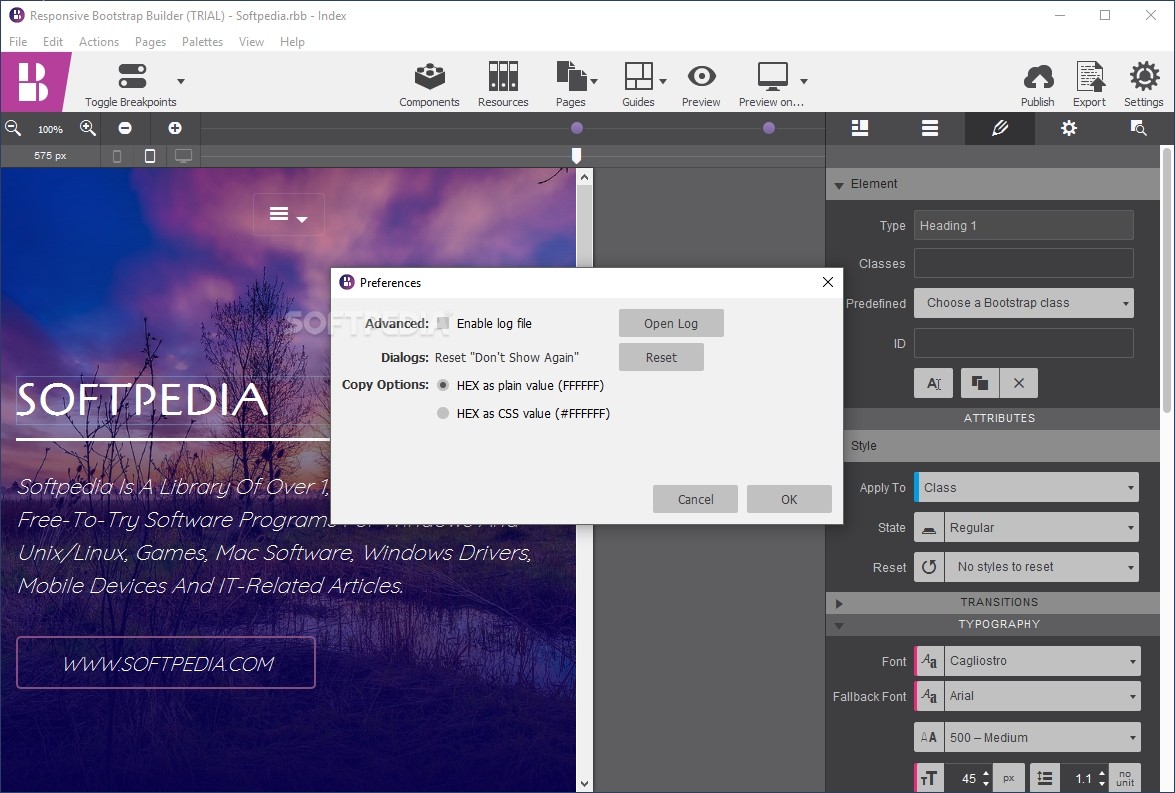Increase the font size stepper
Screen dimensions: 1175x793
click(x=986, y=774)
